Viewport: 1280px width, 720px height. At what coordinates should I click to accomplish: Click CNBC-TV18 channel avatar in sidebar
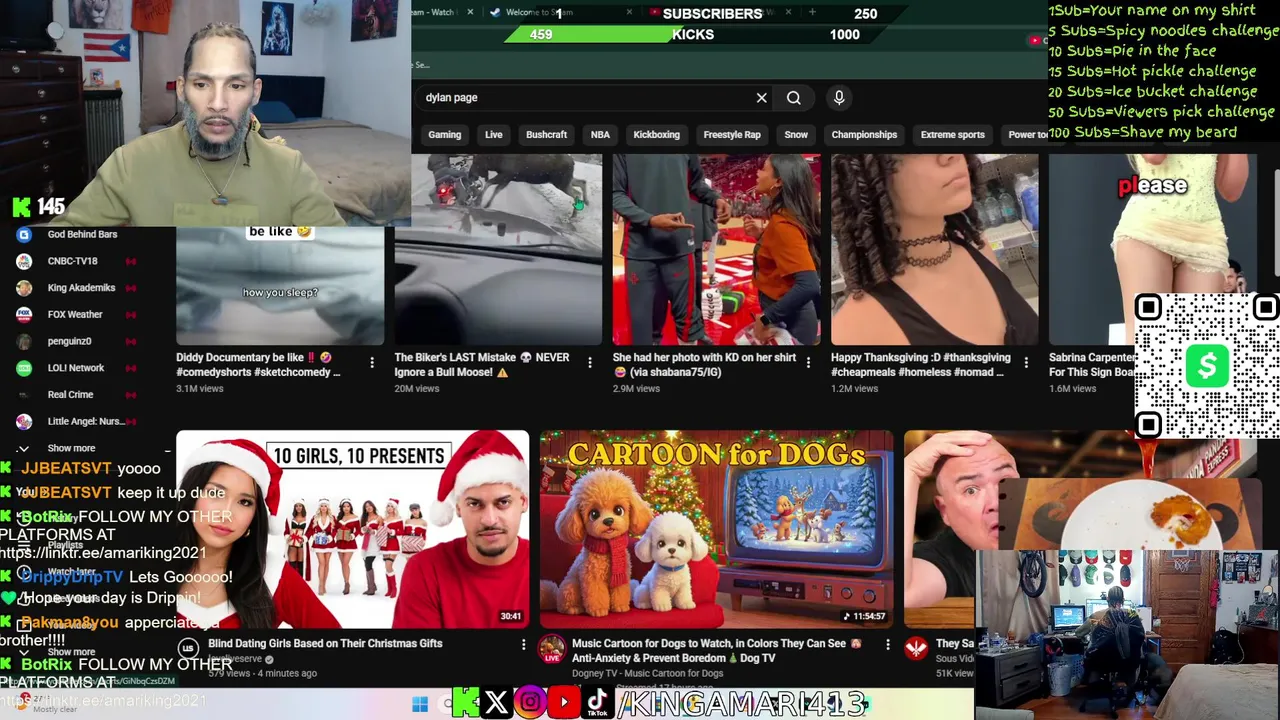click(24, 261)
